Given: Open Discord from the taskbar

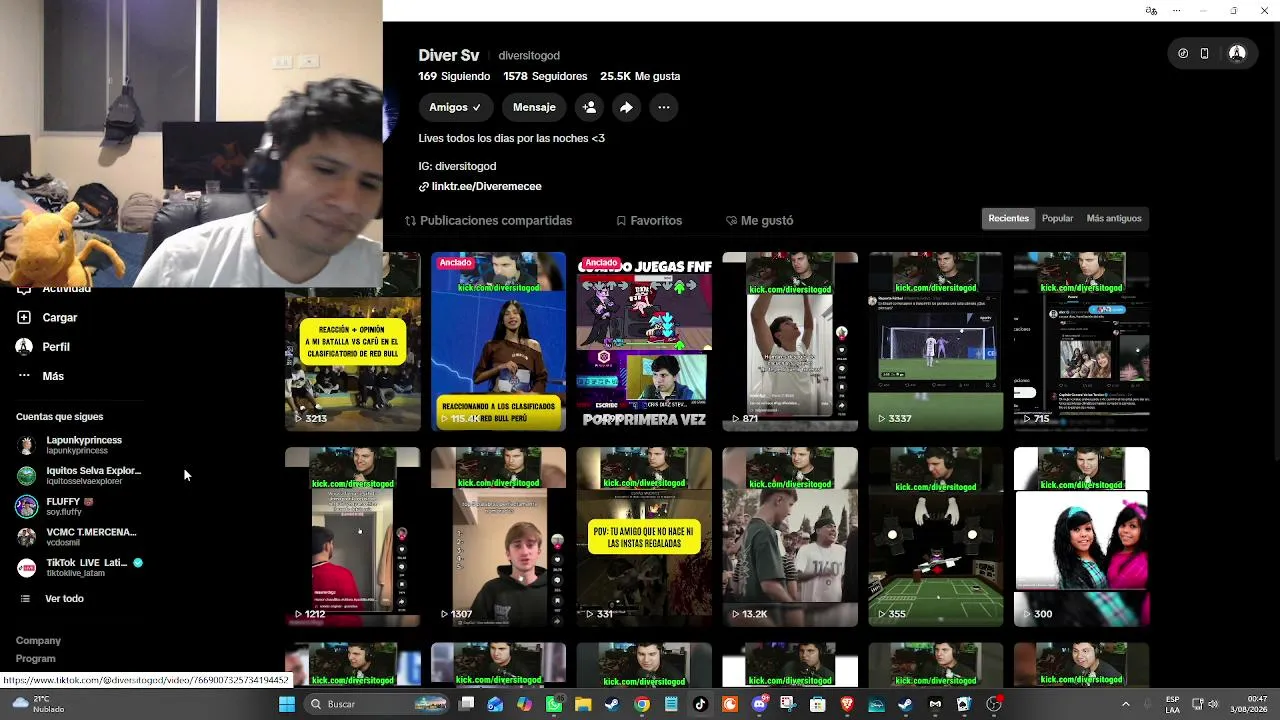Looking at the screenshot, I should tap(759, 704).
